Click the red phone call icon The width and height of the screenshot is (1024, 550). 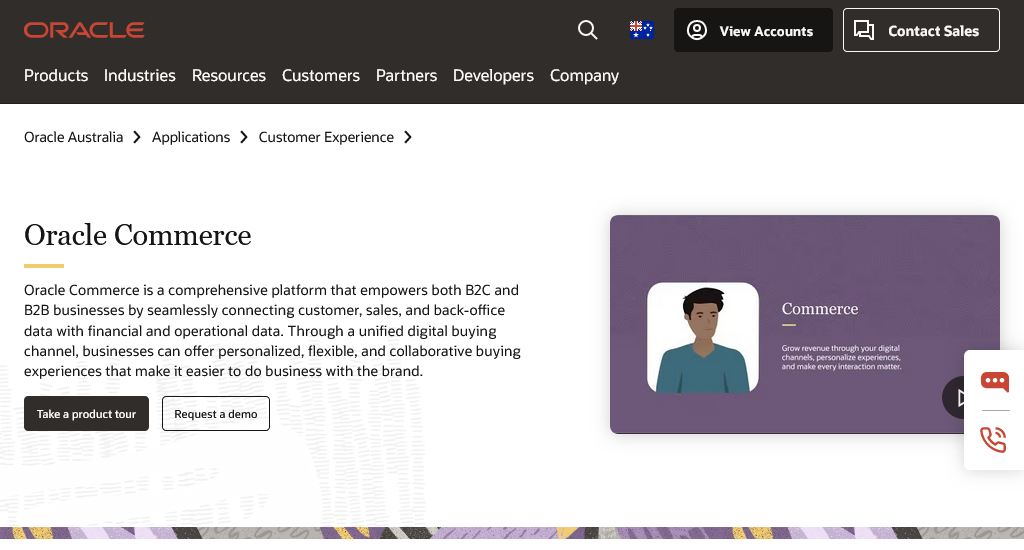point(994,439)
